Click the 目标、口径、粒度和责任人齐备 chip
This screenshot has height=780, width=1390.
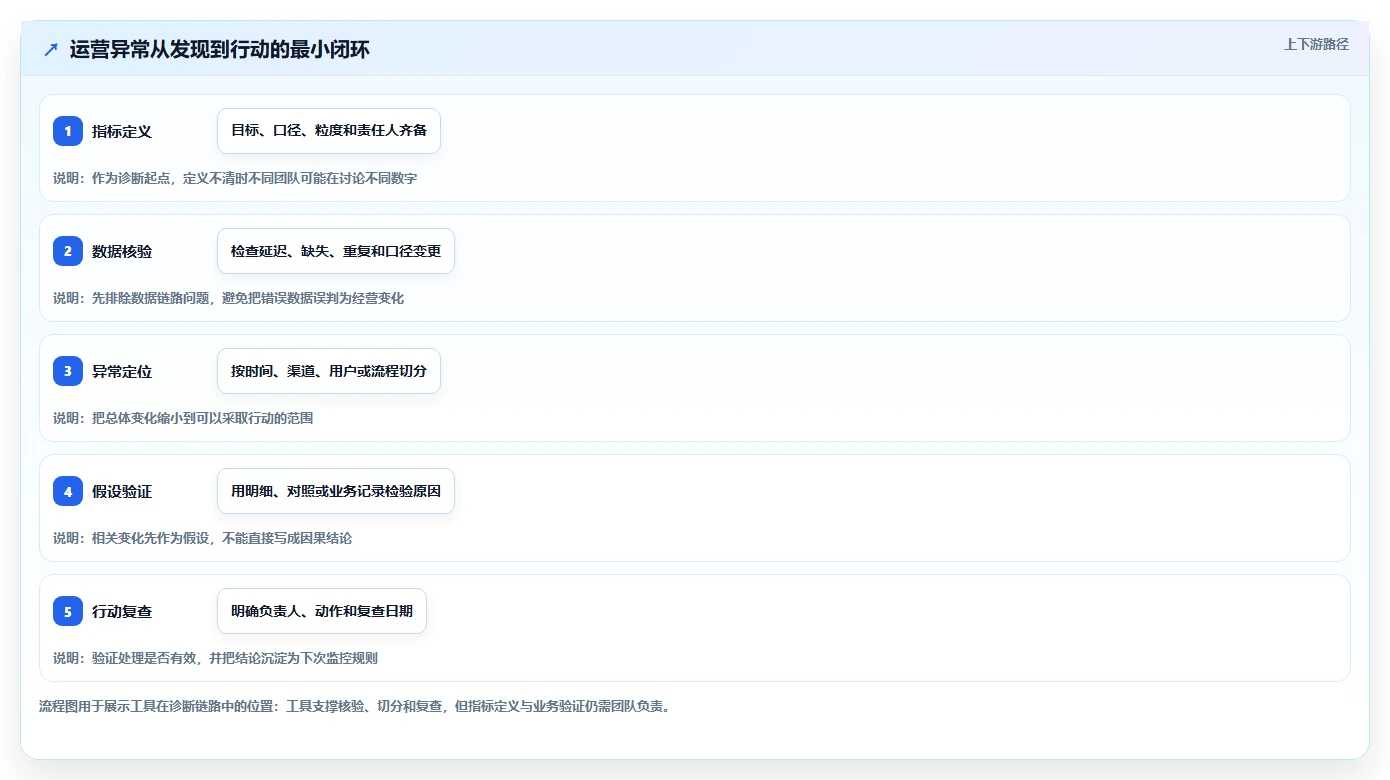[x=329, y=131]
